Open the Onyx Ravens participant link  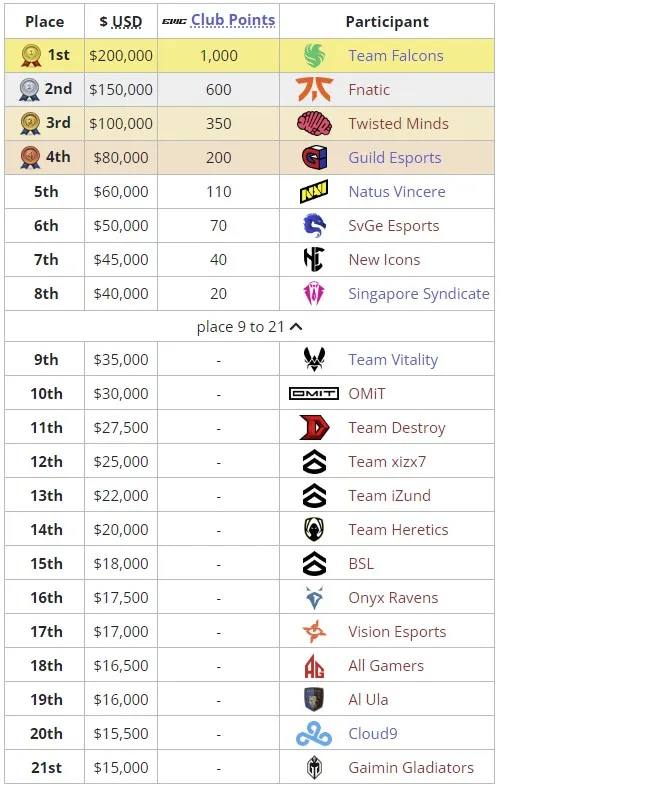pos(393,598)
